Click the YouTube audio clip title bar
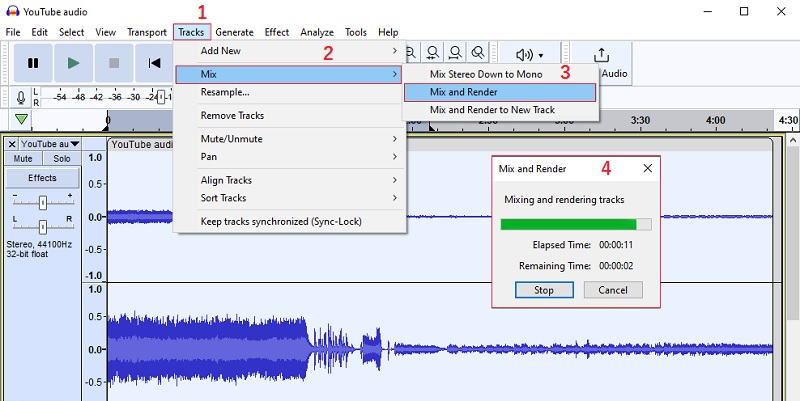Image resolution: width=800 pixels, height=401 pixels. (440, 144)
